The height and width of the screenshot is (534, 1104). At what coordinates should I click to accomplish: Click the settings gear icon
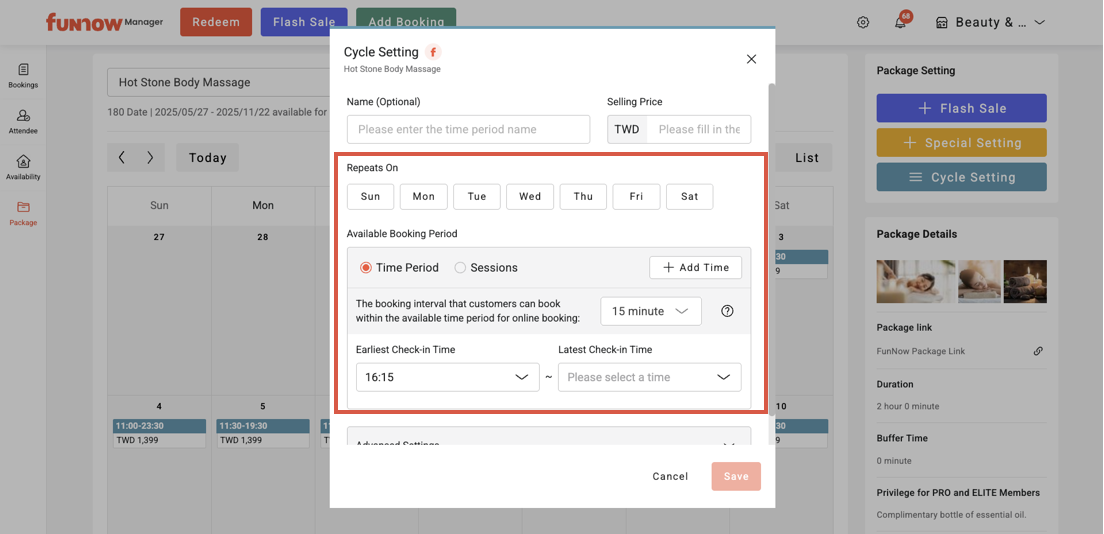click(863, 22)
